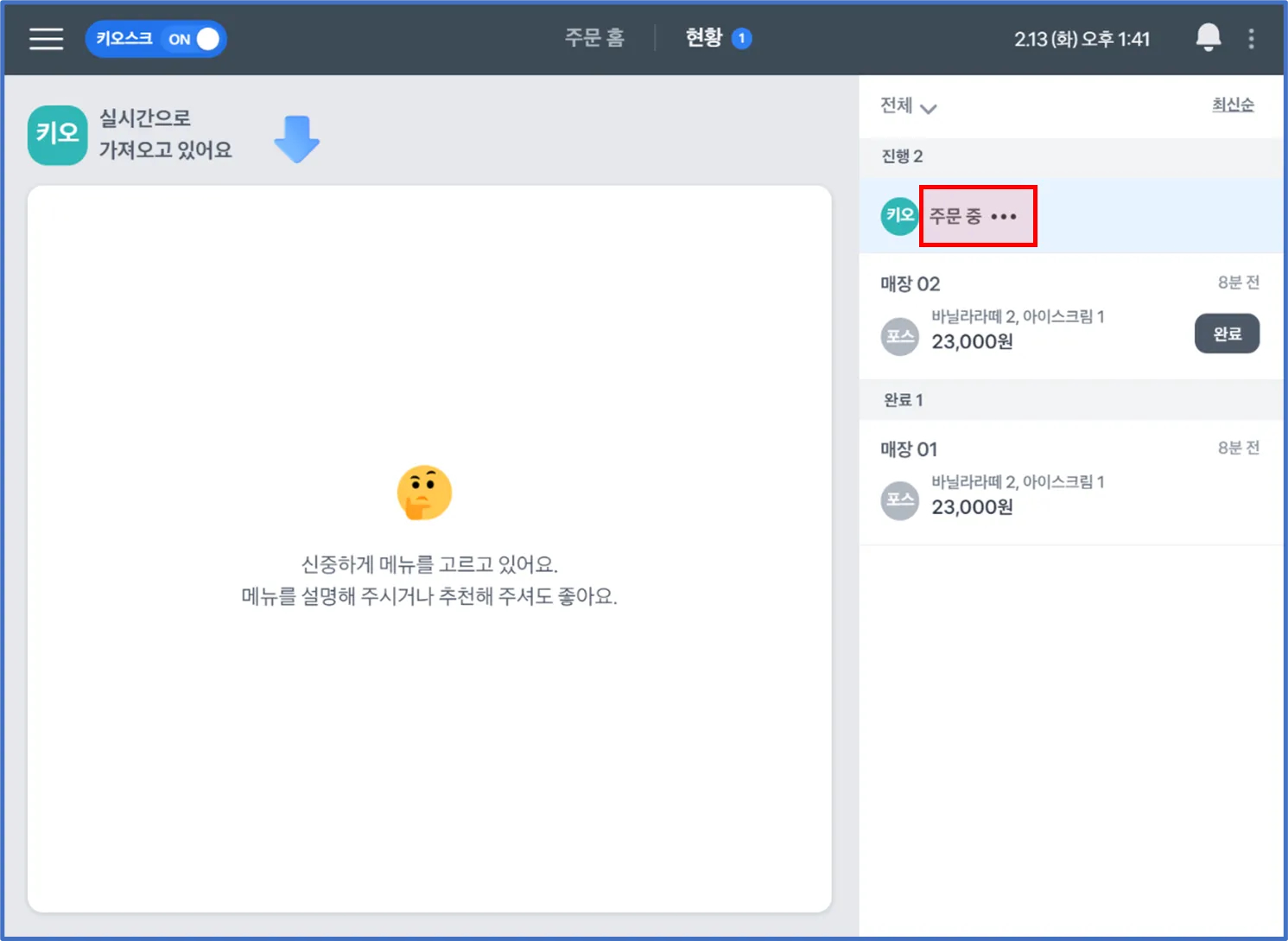Click the green 키오 logo beside 실시간으로

click(58, 135)
